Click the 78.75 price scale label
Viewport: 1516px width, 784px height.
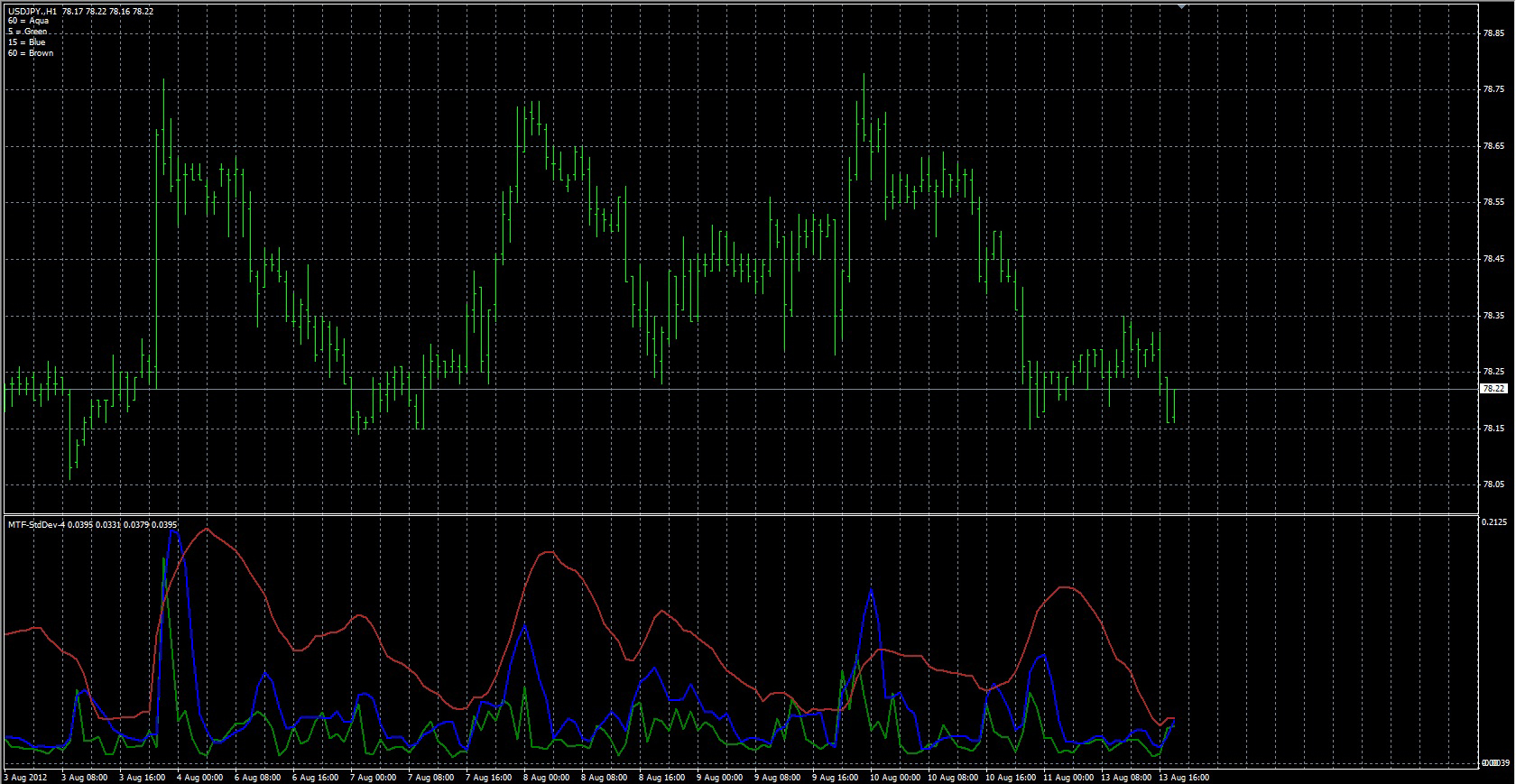(1493, 89)
